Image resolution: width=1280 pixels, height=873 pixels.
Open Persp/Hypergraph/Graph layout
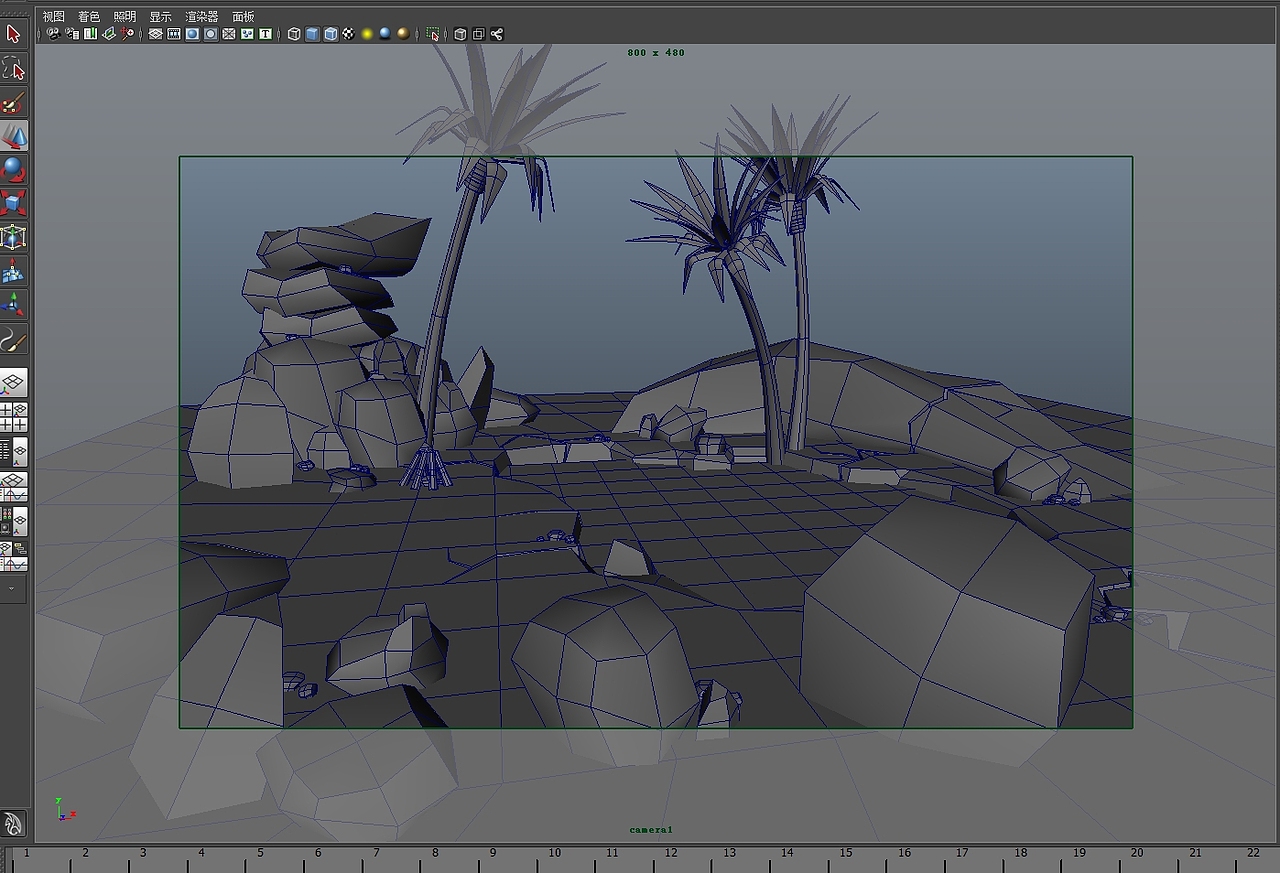pos(13,556)
